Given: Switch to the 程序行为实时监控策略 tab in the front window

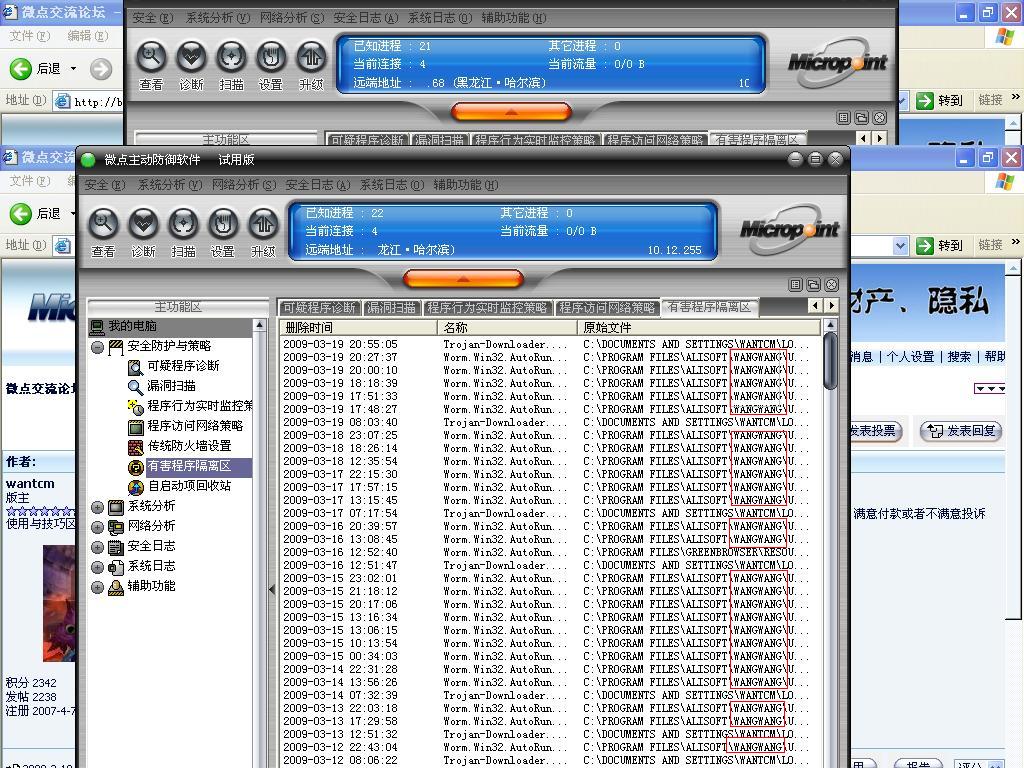Looking at the screenshot, I should pyautogui.click(x=487, y=308).
